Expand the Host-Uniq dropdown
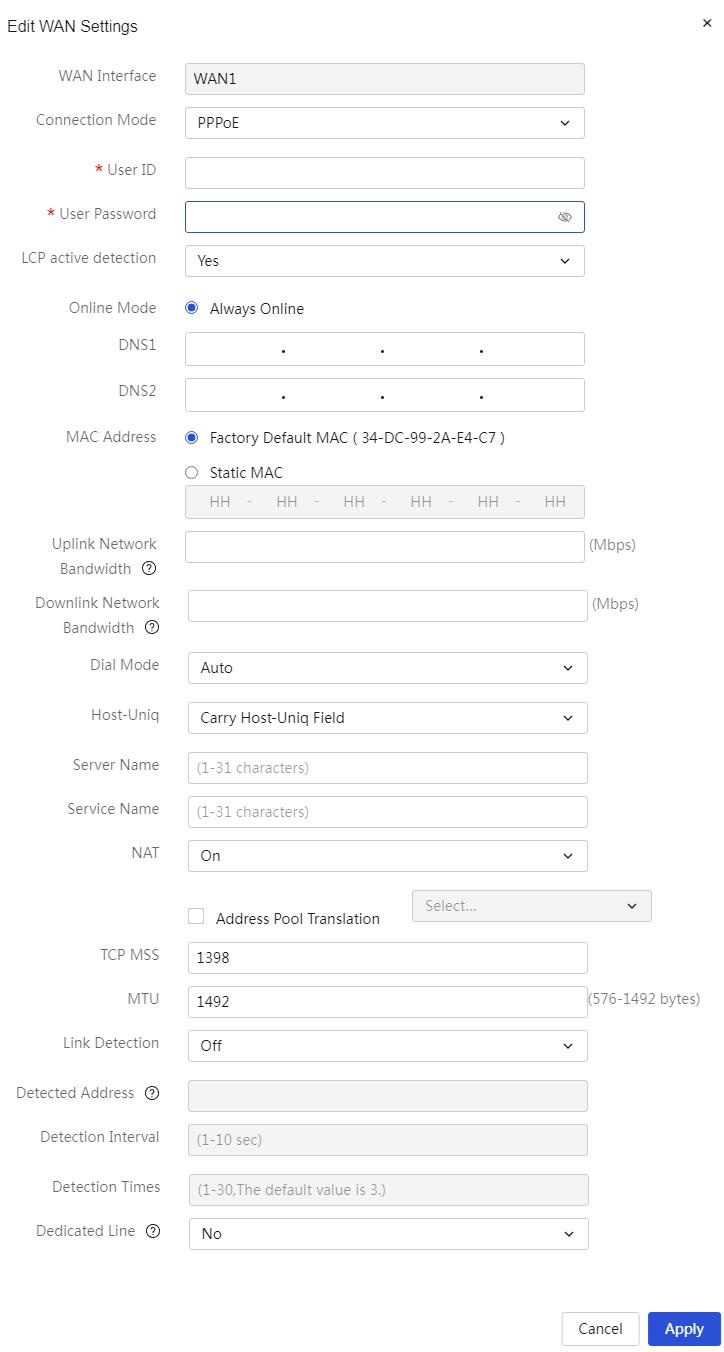724x1352 pixels. tap(388, 718)
